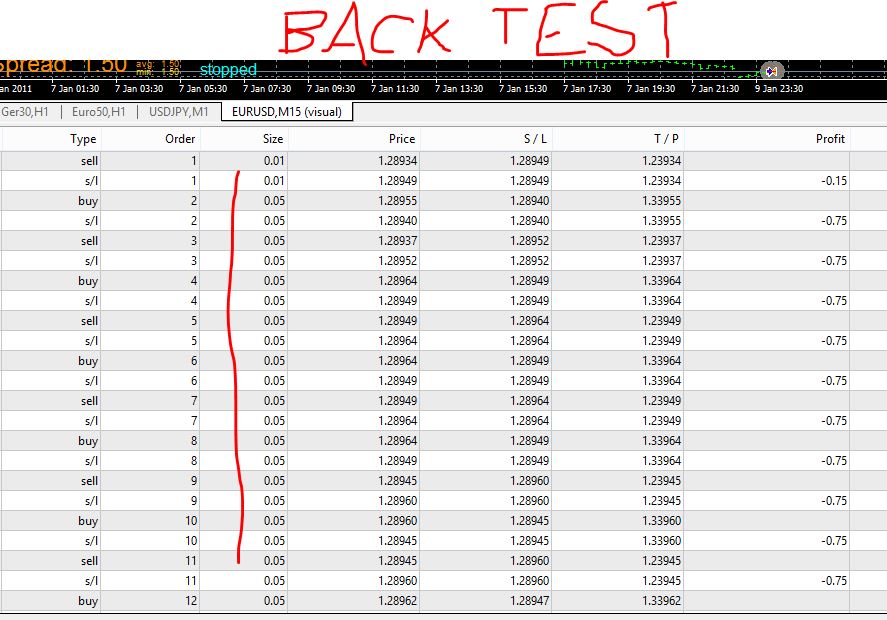Select profit -0.15 in order 1 s/l row
The width and height of the screenshot is (887, 620).
(x=834, y=181)
